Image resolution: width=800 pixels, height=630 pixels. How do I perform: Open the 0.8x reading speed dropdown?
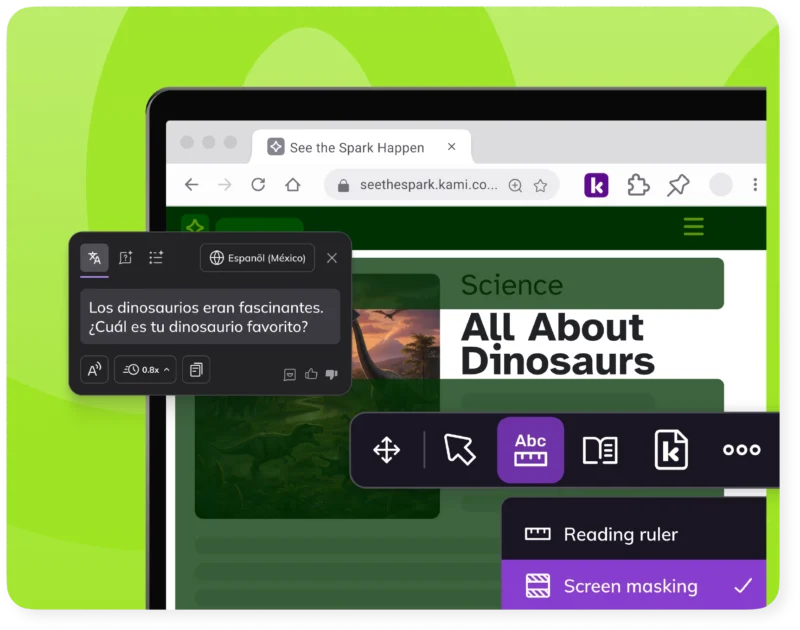click(145, 369)
